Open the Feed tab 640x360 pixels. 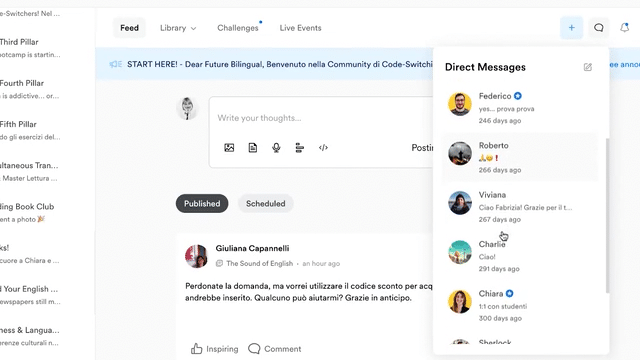click(129, 28)
